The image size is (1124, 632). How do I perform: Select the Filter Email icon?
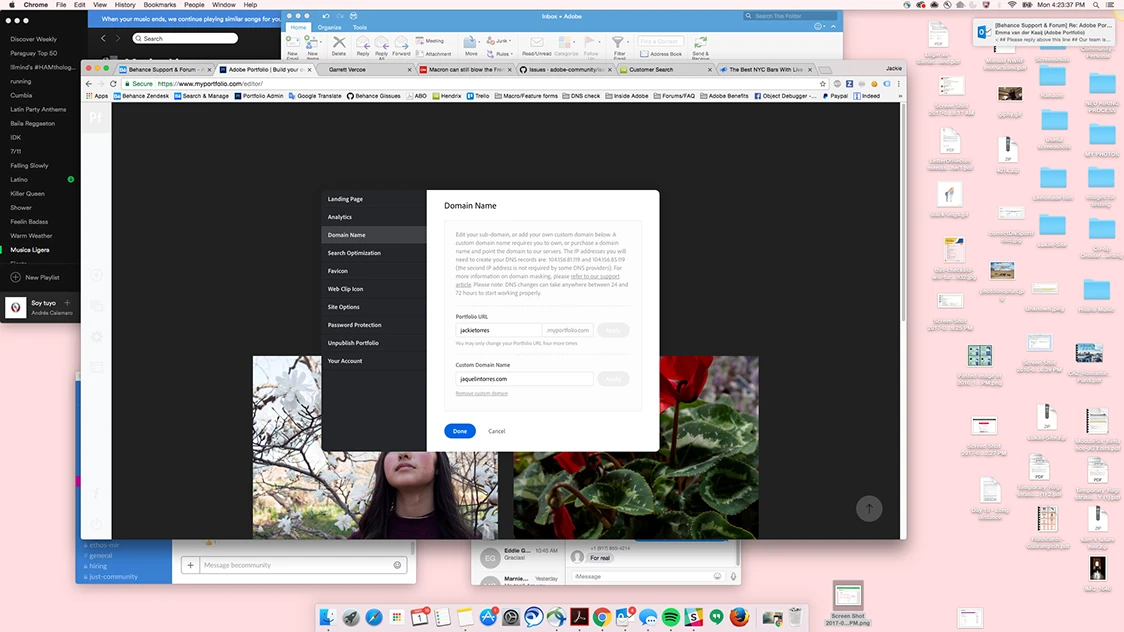pos(618,44)
